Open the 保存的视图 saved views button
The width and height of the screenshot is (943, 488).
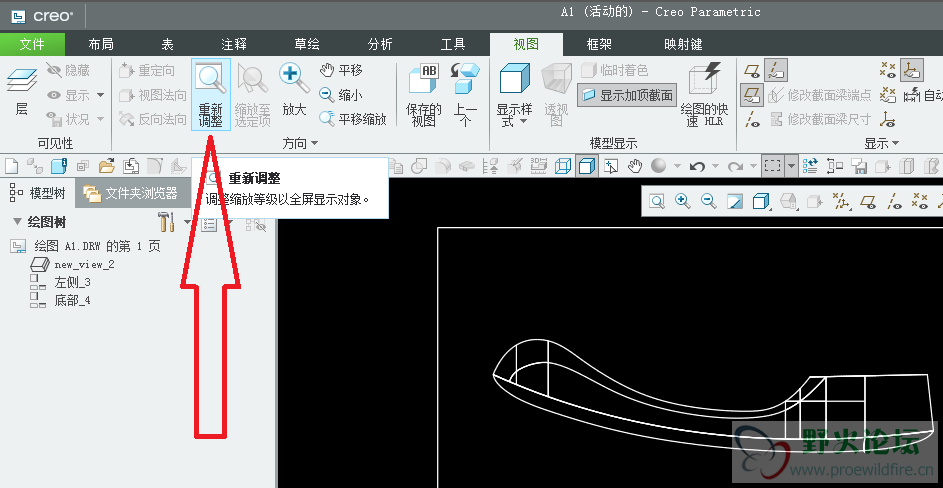click(423, 94)
